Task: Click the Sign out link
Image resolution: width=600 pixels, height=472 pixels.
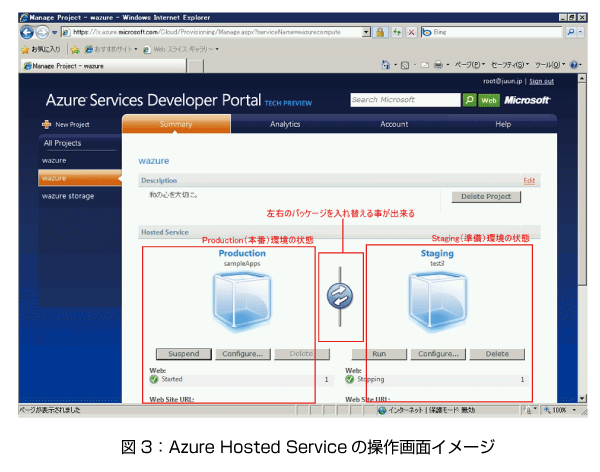Action: (x=541, y=81)
